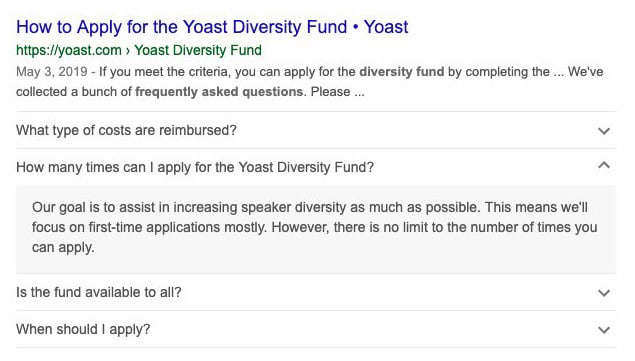
Task: Click the 'May 3, 2019' snippet date
Action: pos(51,72)
